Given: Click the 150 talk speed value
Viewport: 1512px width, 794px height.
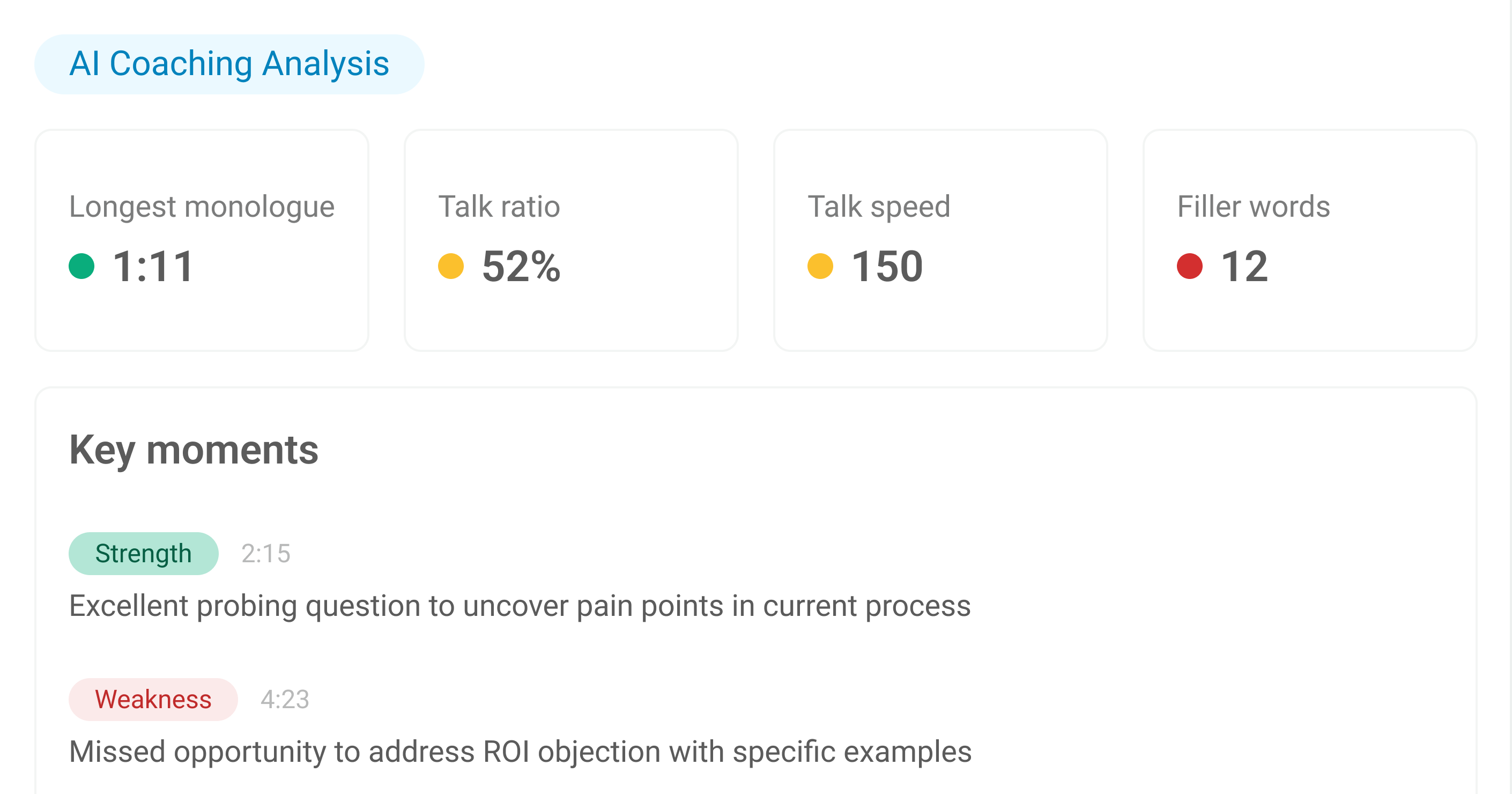Looking at the screenshot, I should [886, 267].
